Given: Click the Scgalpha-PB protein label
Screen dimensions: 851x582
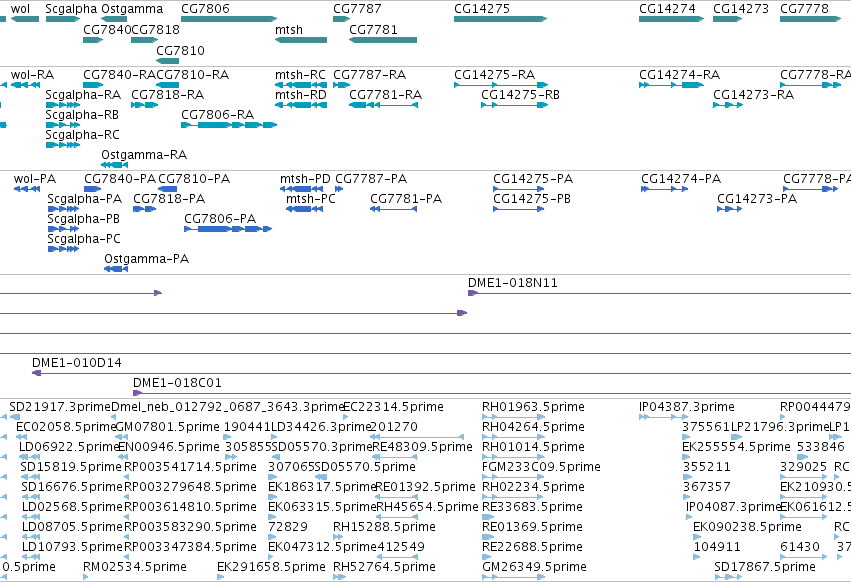Looking at the screenshot, I should pyautogui.click(x=84, y=219).
